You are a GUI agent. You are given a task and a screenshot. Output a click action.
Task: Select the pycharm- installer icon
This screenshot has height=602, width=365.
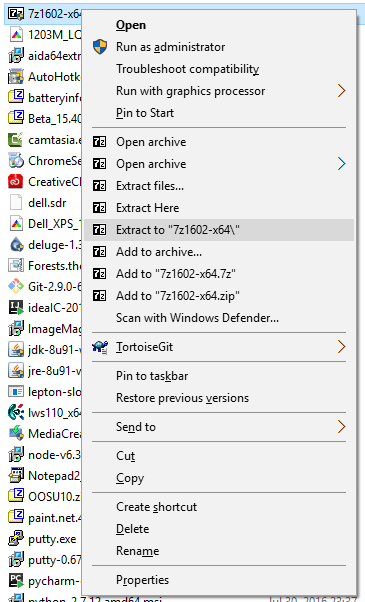click(x=16, y=580)
